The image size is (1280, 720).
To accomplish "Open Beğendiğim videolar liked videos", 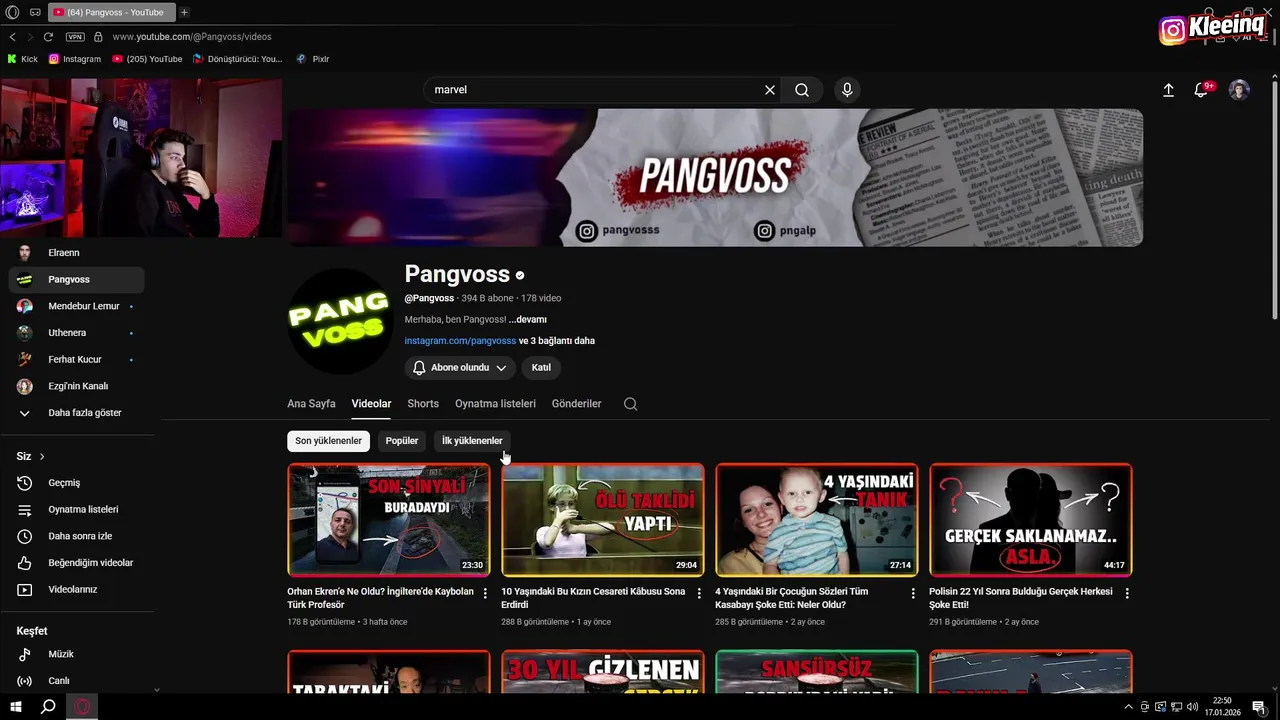I will click(x=76, y=563).
